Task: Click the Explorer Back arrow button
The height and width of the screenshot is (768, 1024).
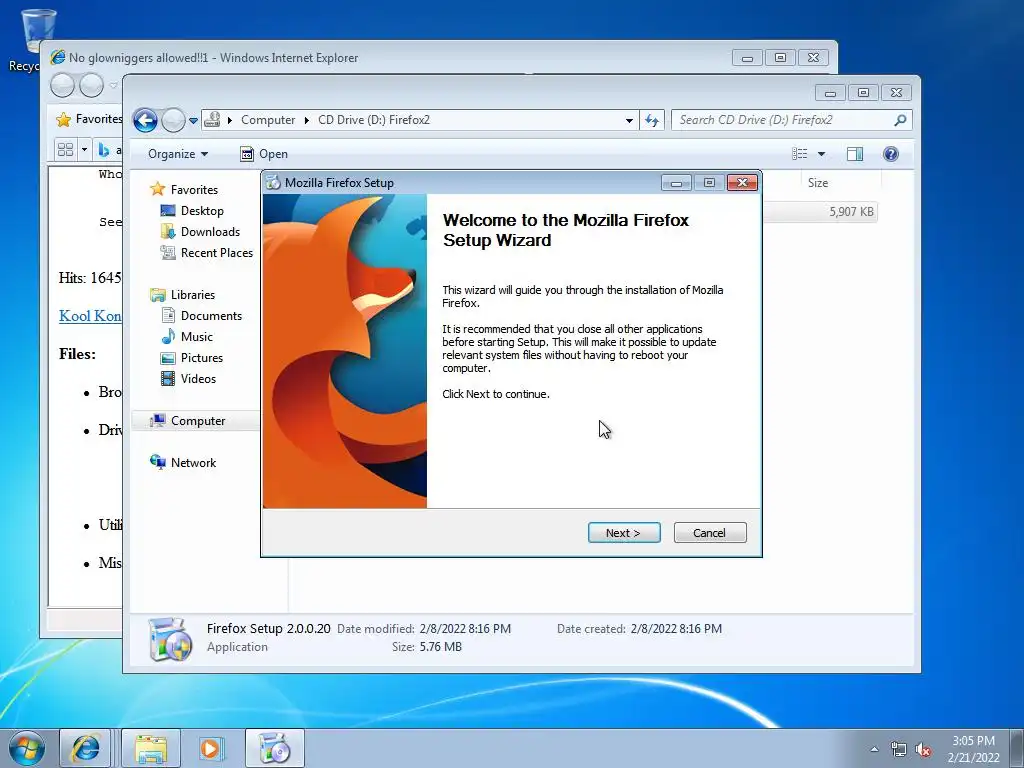Action: (145, 120)
